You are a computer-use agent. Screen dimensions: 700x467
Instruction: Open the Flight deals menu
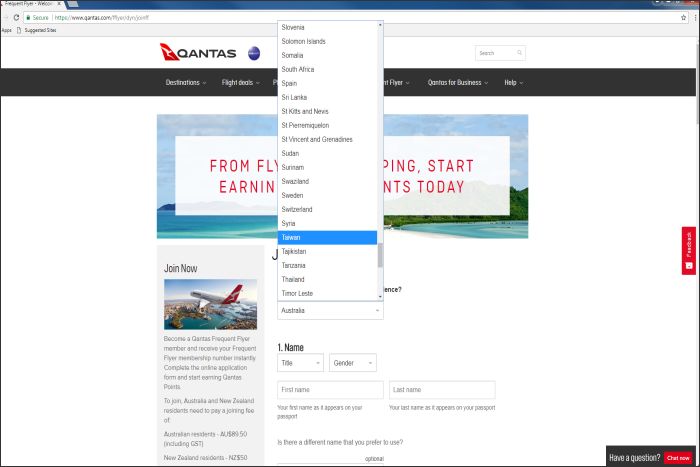(241, 82)
